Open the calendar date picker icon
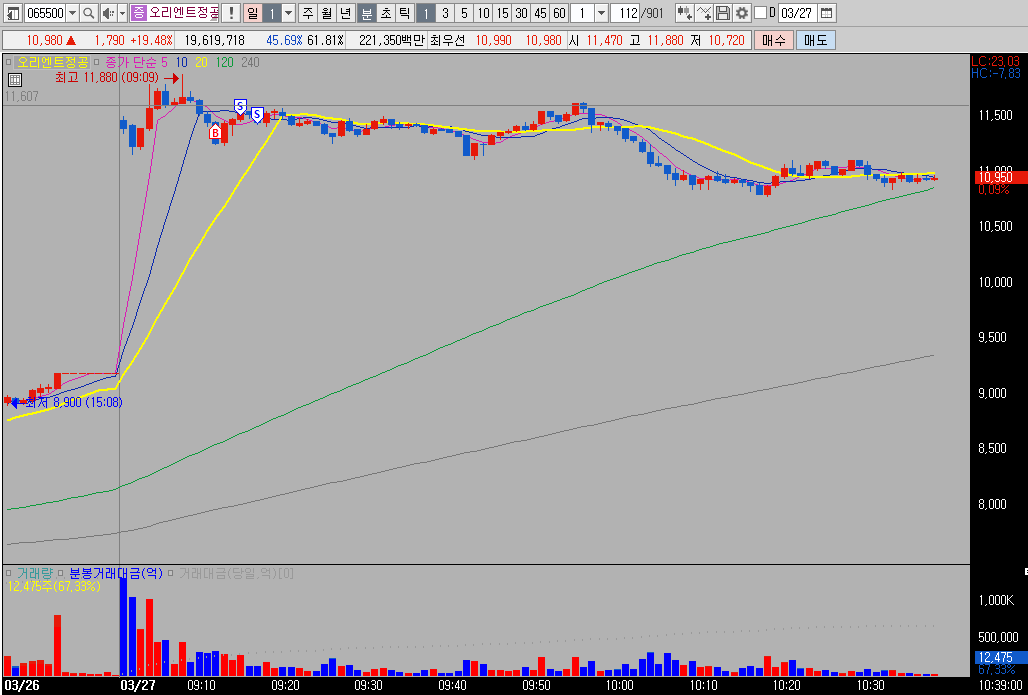This screenshot has height=695, width=1028. [827, 12]
